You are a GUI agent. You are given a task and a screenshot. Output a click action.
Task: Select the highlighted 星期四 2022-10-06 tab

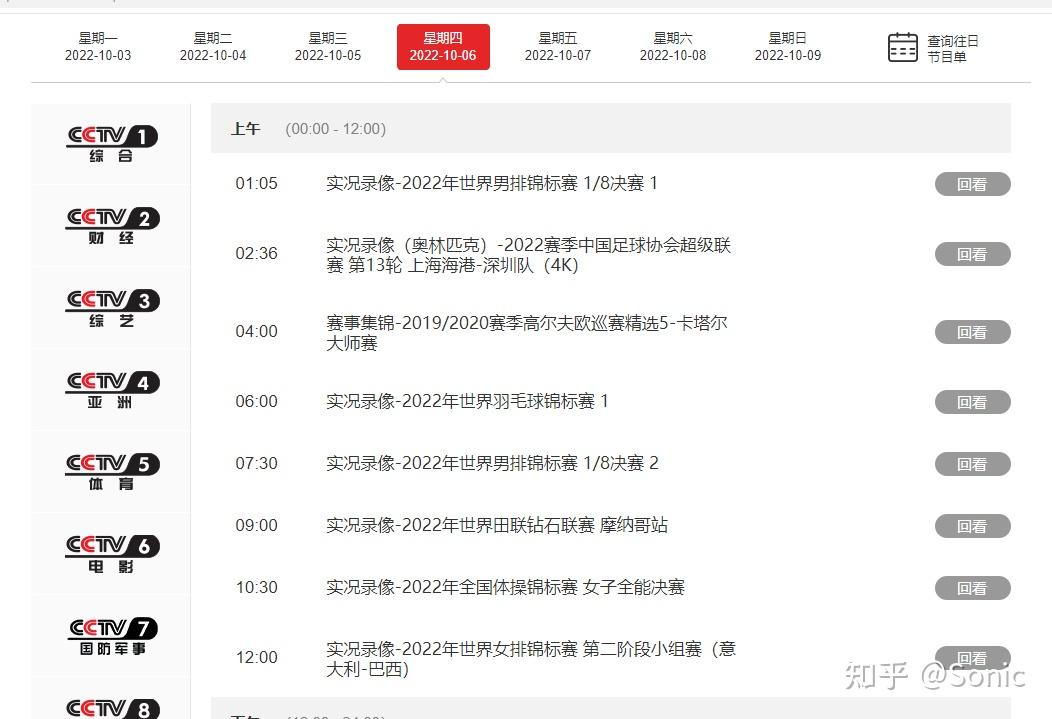(443, 47)
